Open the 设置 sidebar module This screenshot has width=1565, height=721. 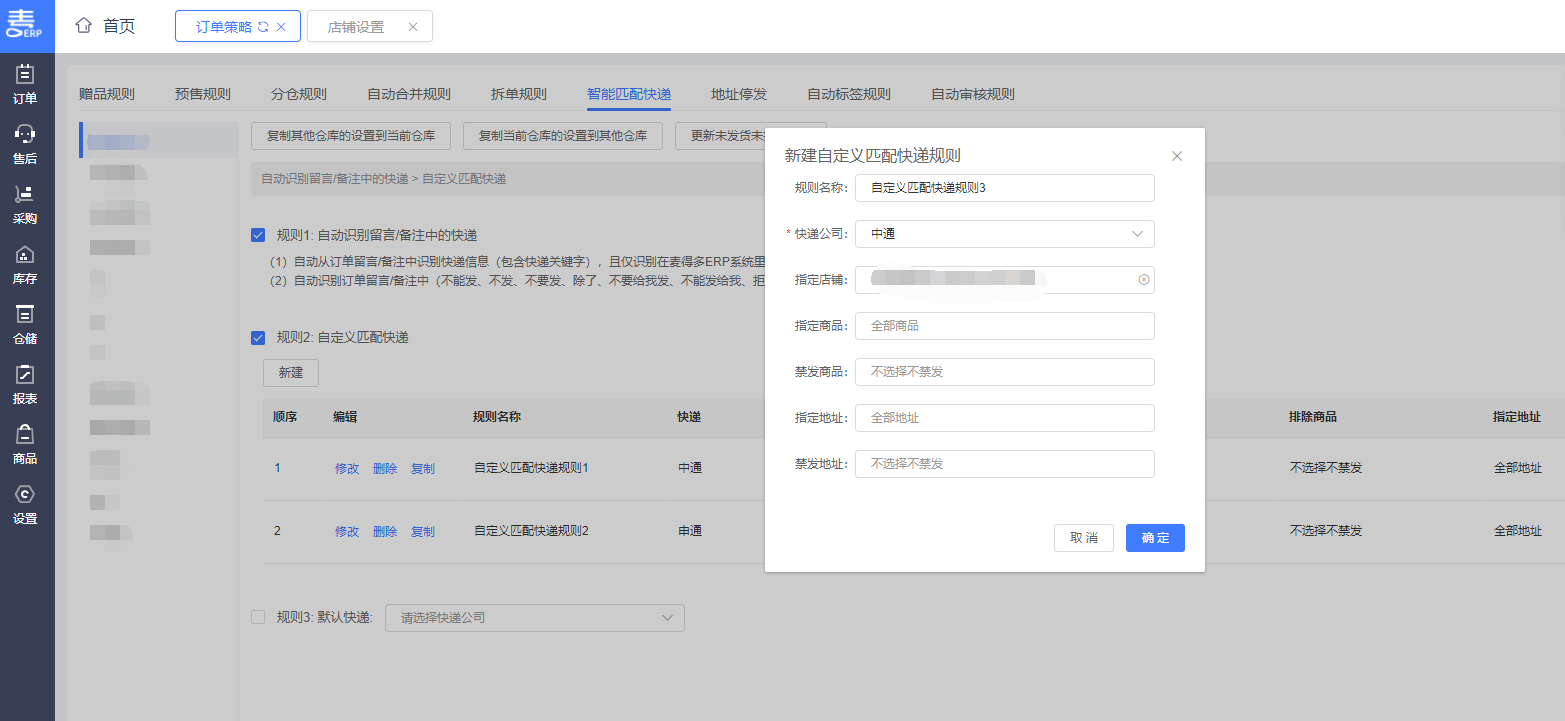click(27, 504)
